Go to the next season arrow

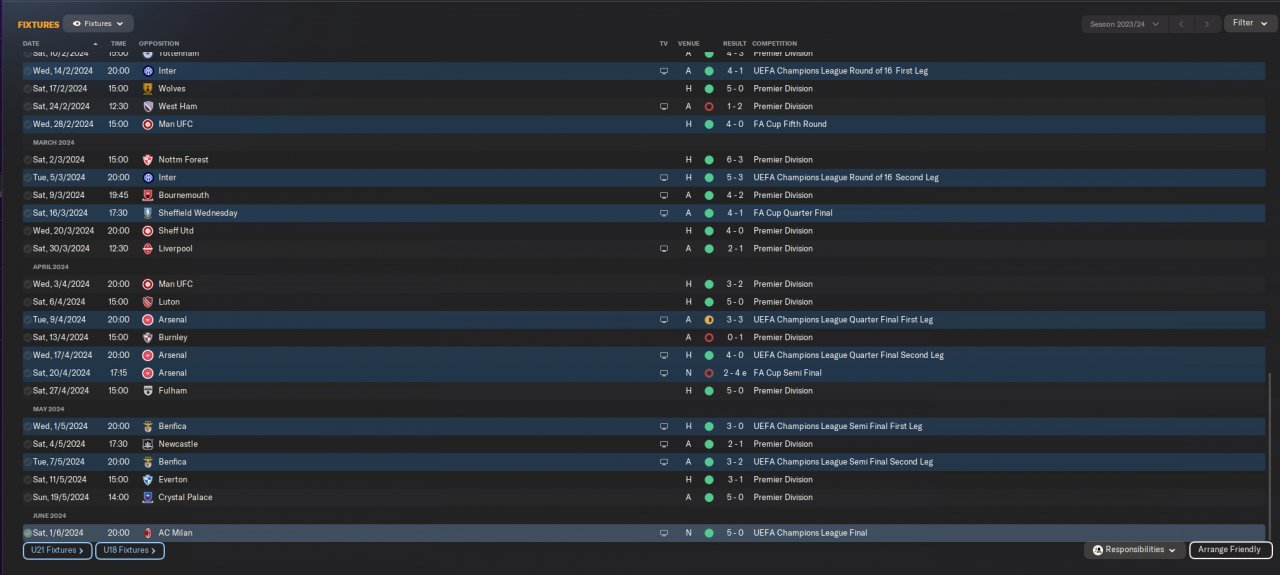coord(1207,24)
